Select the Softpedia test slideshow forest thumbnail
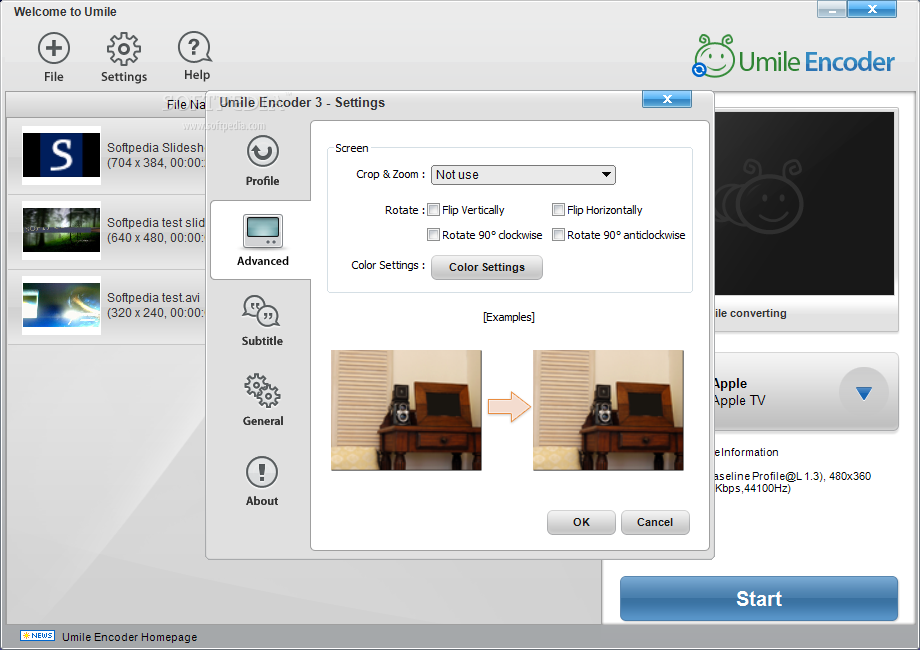Viewport: 920px width, 650px height. 62,231
